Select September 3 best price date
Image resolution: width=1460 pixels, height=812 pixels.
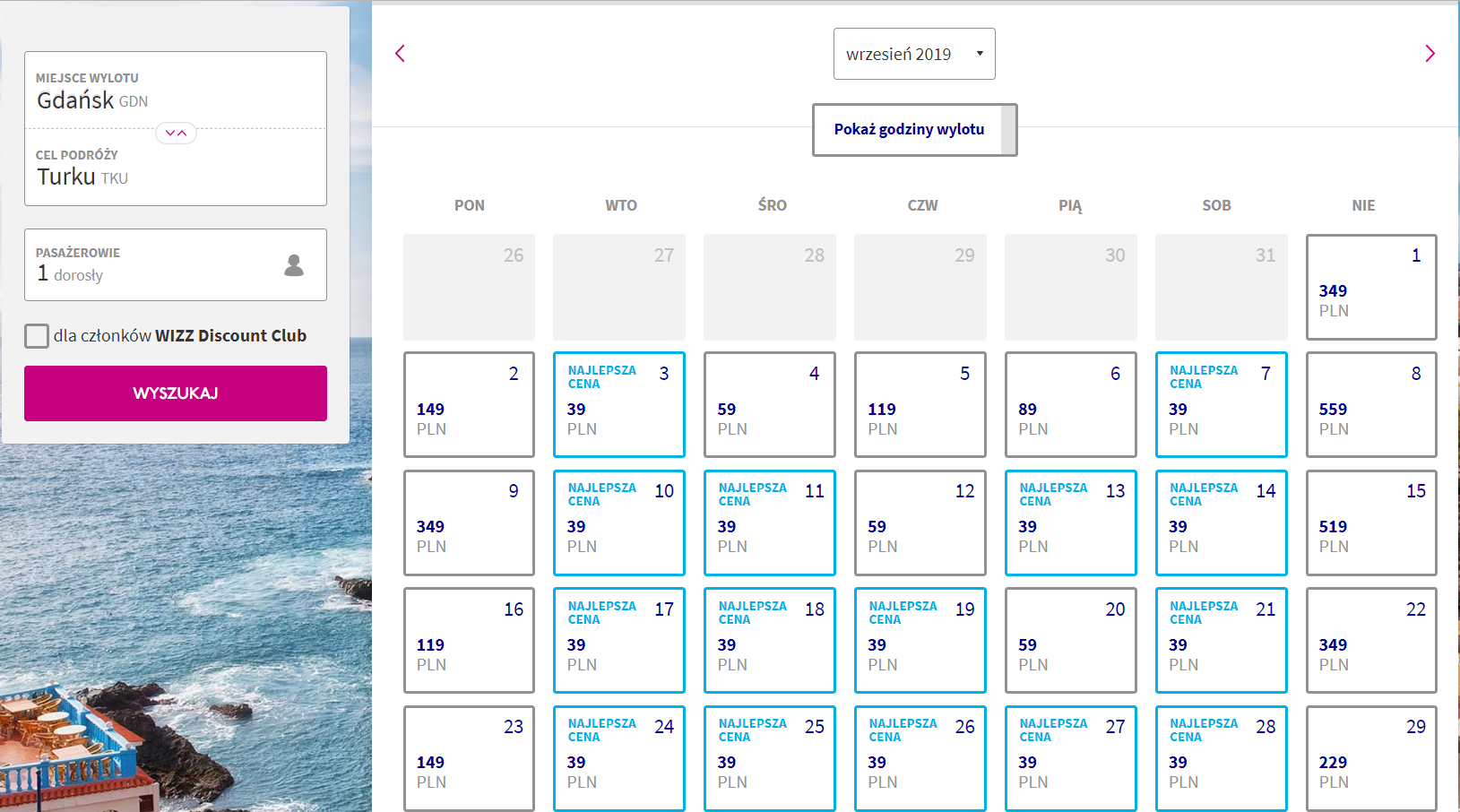pyautogui.click(x=619, y=404)
